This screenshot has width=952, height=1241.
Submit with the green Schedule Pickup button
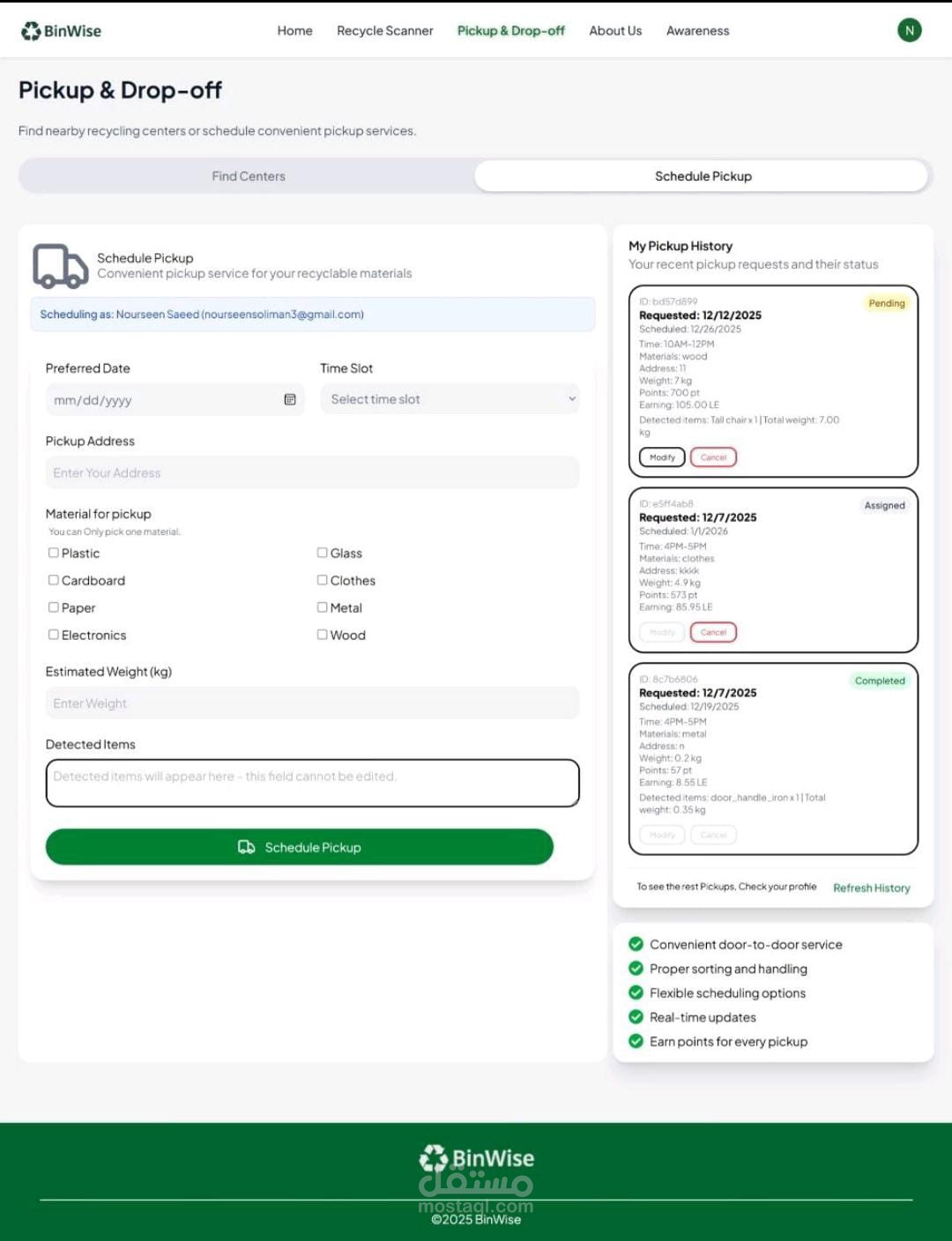tap(300, 847)
